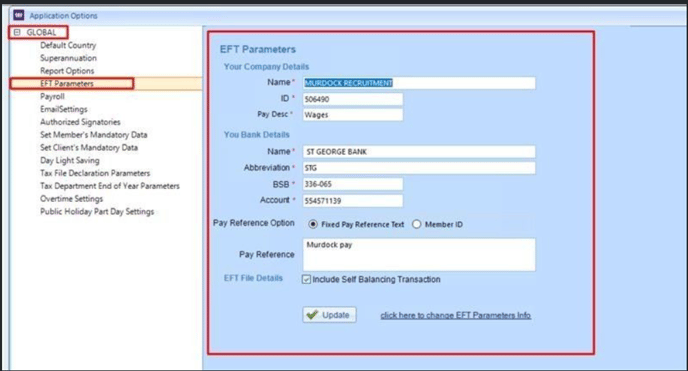Click the bank Abbreviation field
This screenshot has height=371, width=688.
[x=419, y=168]
